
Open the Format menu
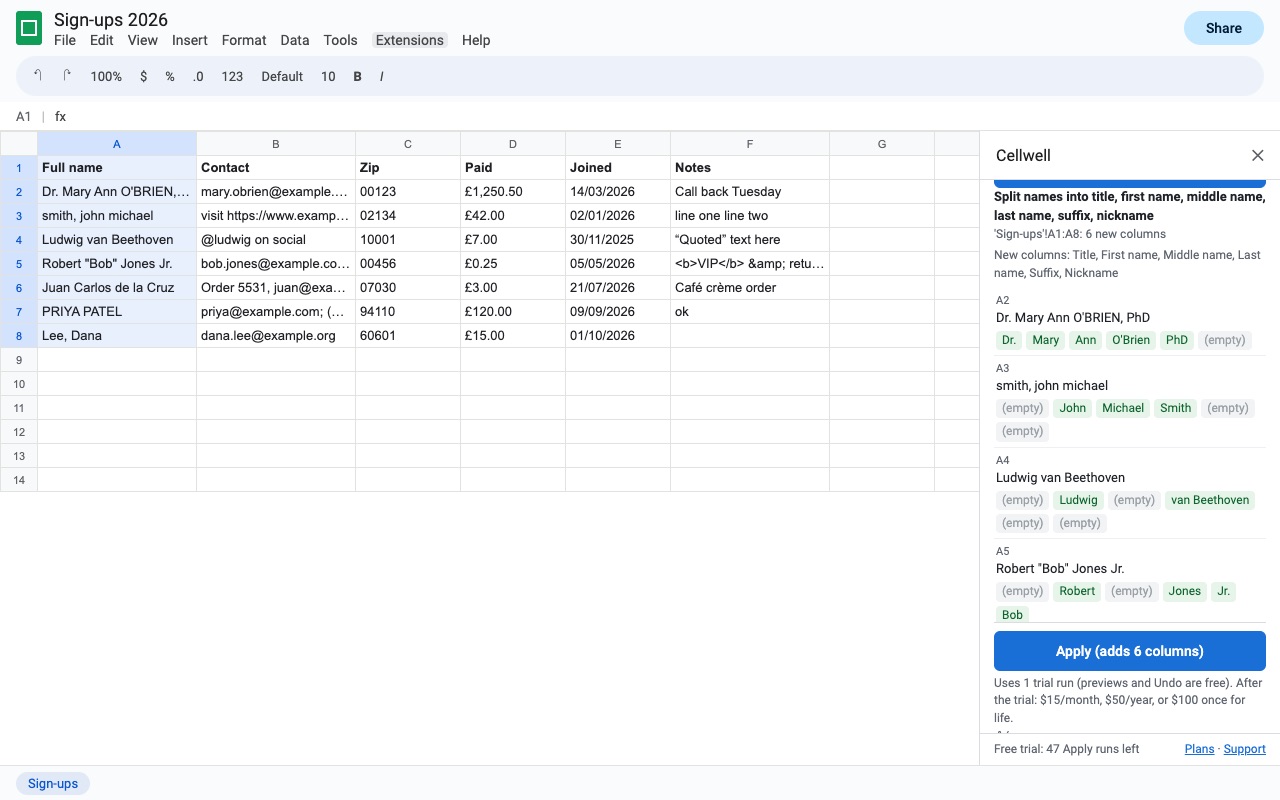tap(244, 40)
